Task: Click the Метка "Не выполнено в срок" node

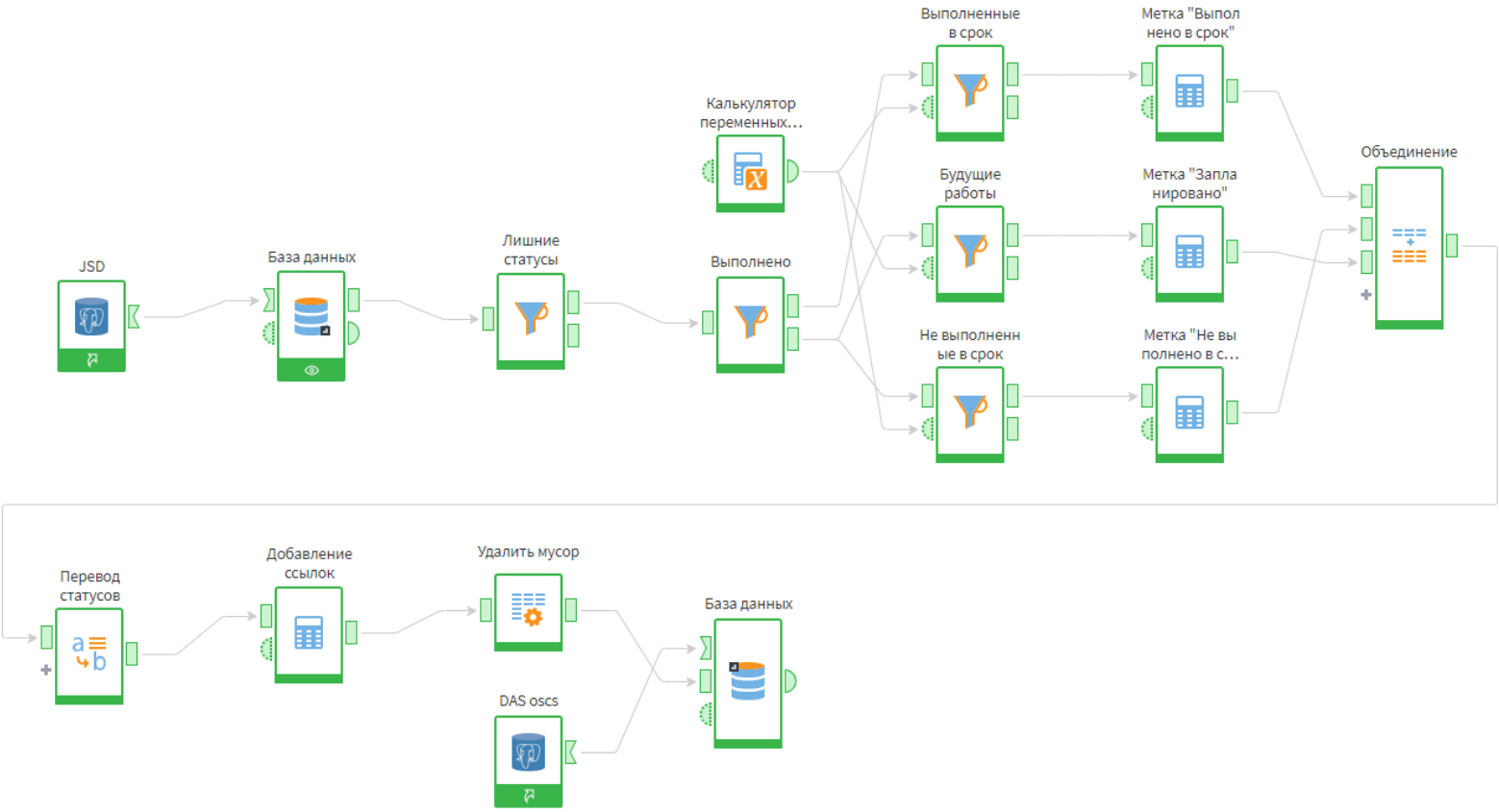Action: [x=1189, y=414]
